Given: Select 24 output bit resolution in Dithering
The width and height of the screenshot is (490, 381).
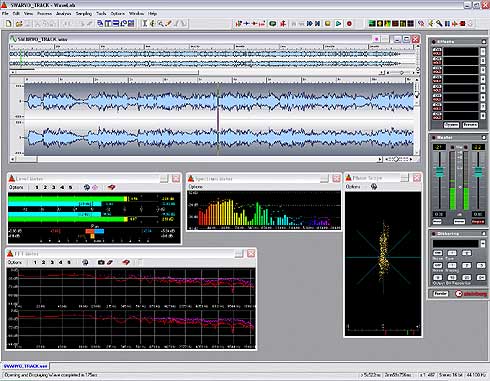Looking at the screenshot, I should click(481, 277).
